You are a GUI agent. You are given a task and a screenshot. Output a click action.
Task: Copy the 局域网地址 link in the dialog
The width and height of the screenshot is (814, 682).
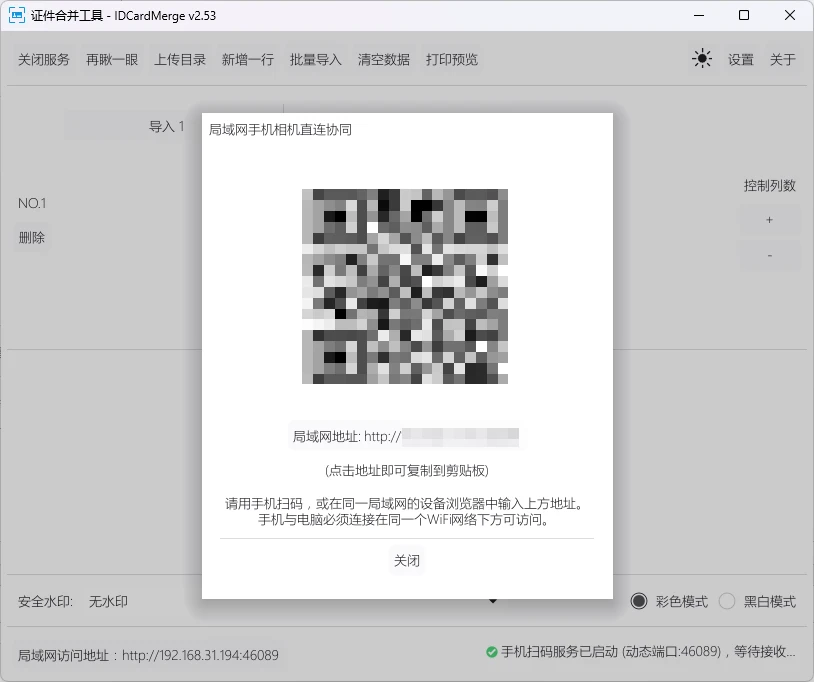click(x=405, y=437)
